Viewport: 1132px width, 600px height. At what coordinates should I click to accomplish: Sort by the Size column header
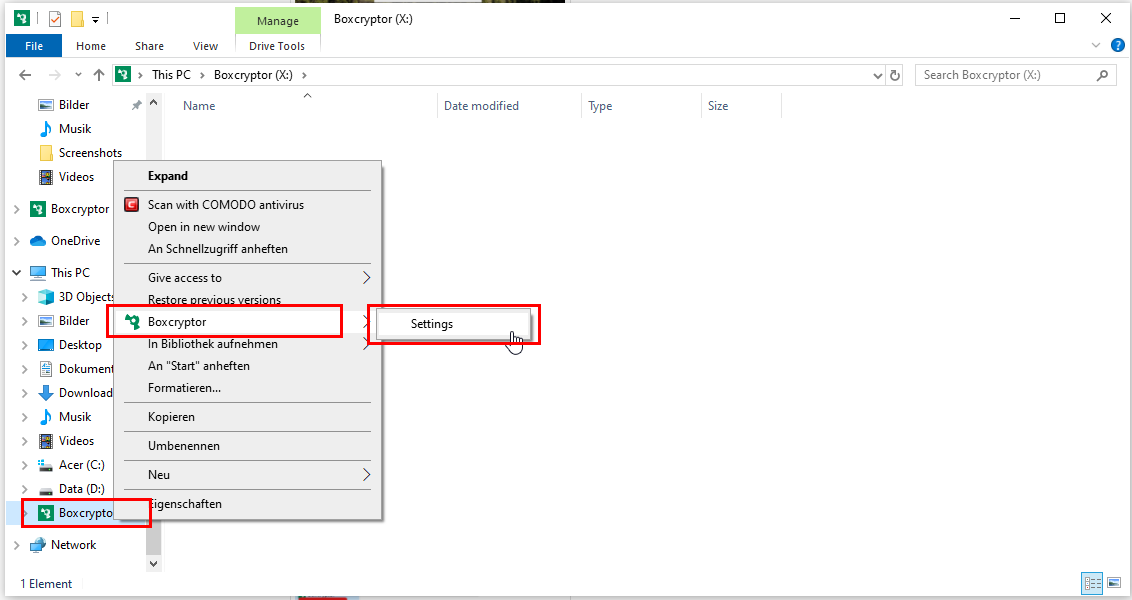[x=718, y=106]
